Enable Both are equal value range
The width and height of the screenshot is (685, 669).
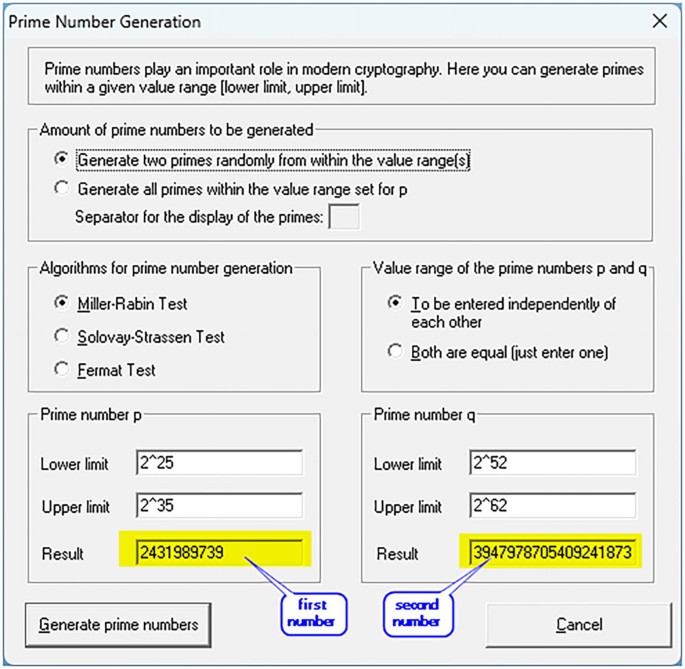click(x=396, y=352)
